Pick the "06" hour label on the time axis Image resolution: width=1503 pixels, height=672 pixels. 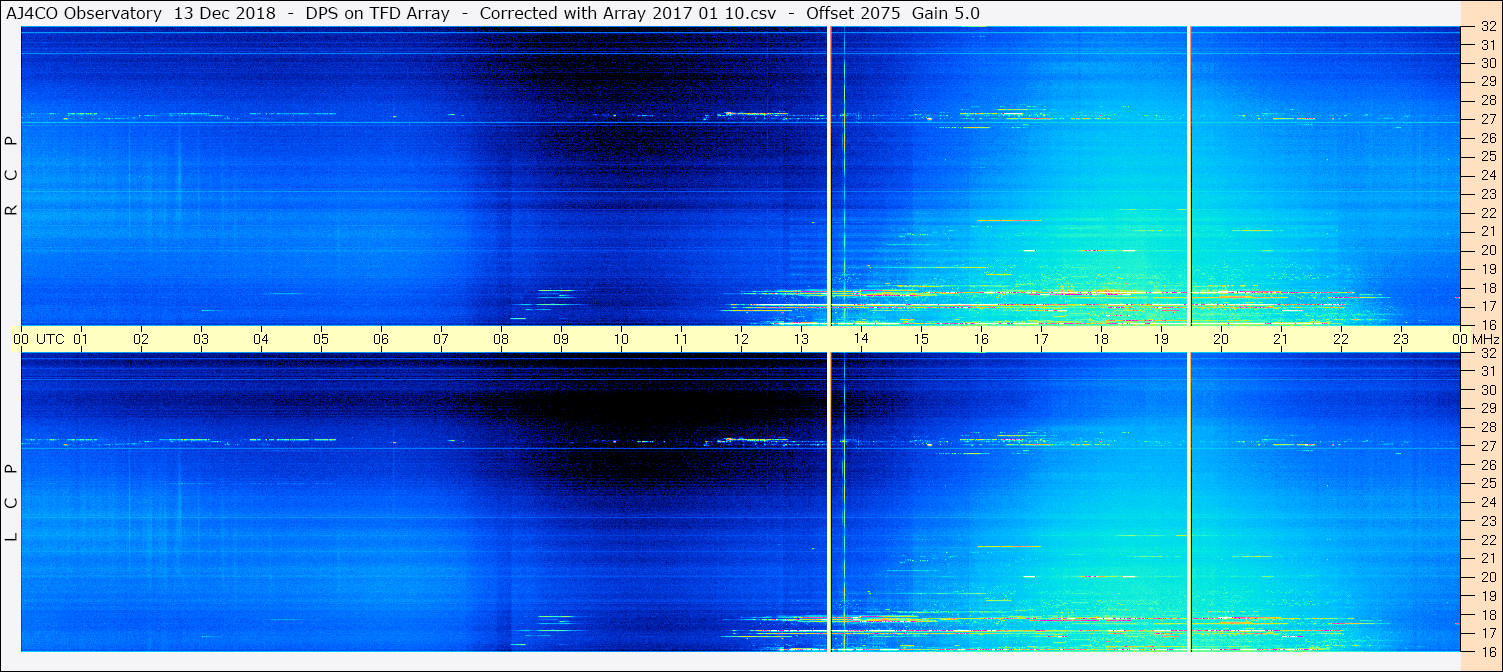point(381,339)
